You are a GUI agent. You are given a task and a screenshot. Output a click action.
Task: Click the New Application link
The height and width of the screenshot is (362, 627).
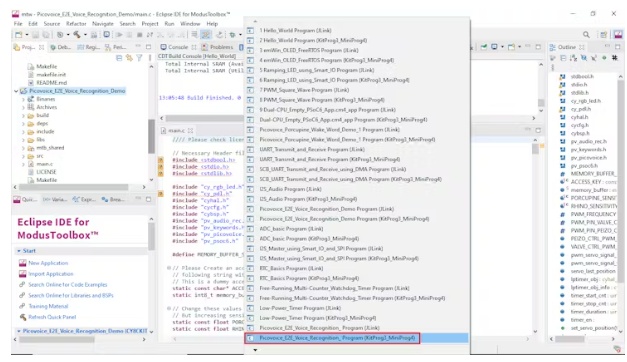(48, 263)
